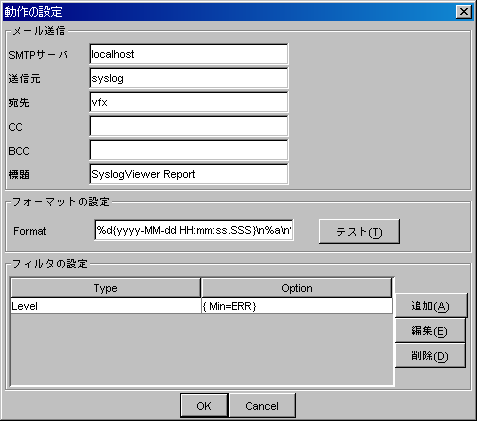Click the 標題 field with SyslogViewer Report
The image size is (477, 421).
coord(189,174)
